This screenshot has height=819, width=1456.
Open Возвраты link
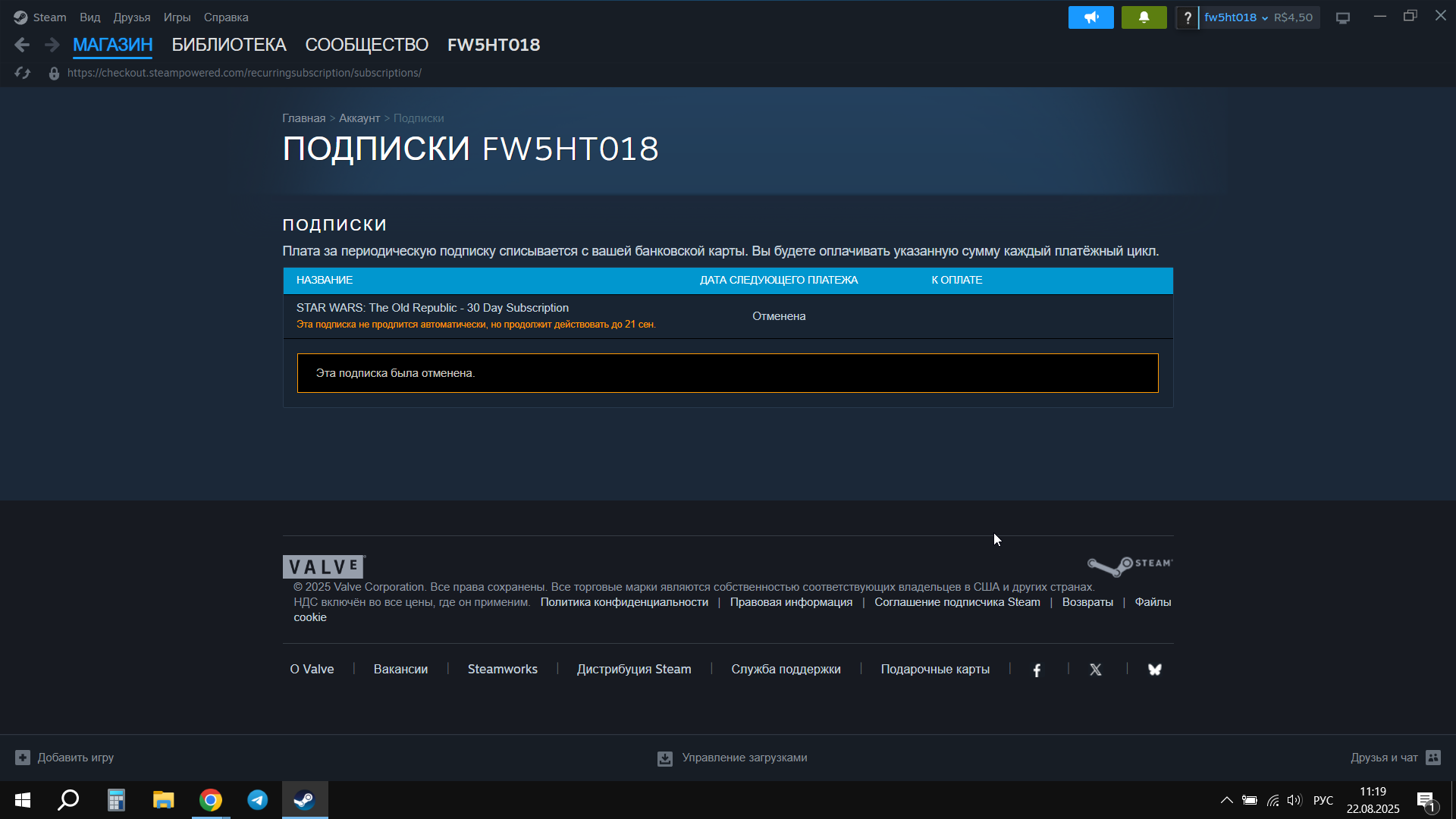tap(1087, 602)
